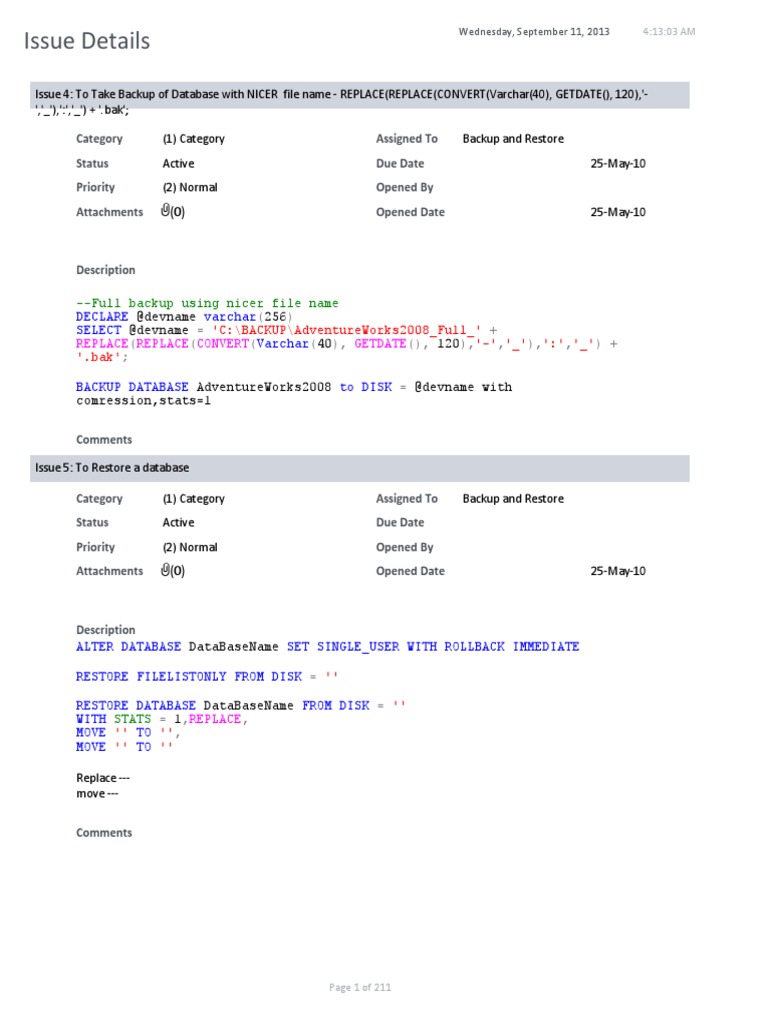Click the comment line '--Full backup using nicer file name'
Image resolution: width=768 pixels, height=1024 pixels.
click(207, 303)
